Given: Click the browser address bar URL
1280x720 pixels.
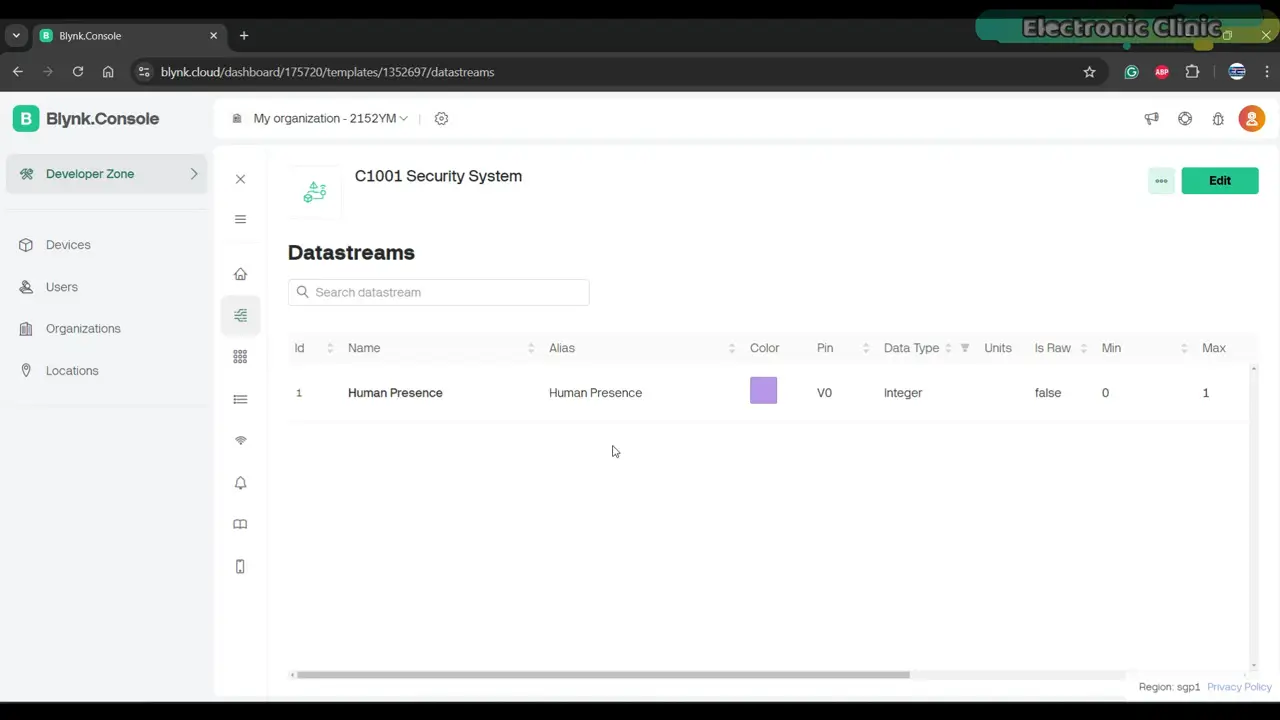Looking at the screenshot, I should [x=327, y=72].
